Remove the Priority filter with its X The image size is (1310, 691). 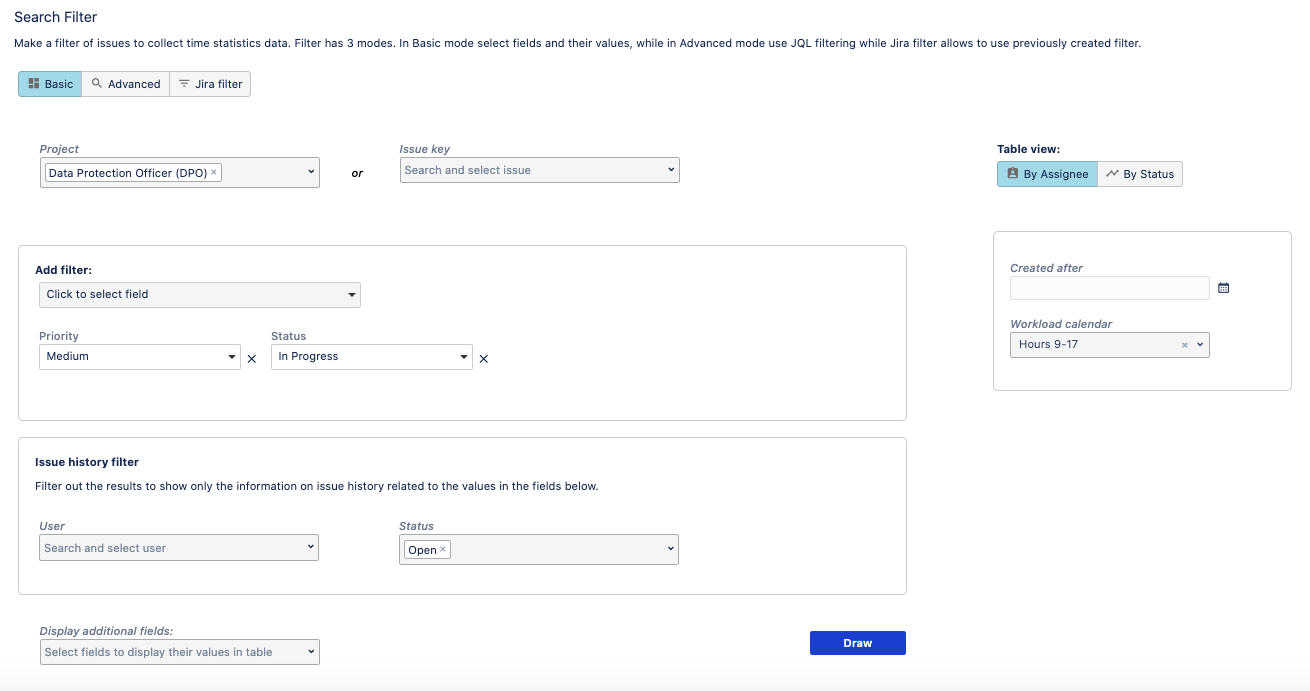coord(252,359)
